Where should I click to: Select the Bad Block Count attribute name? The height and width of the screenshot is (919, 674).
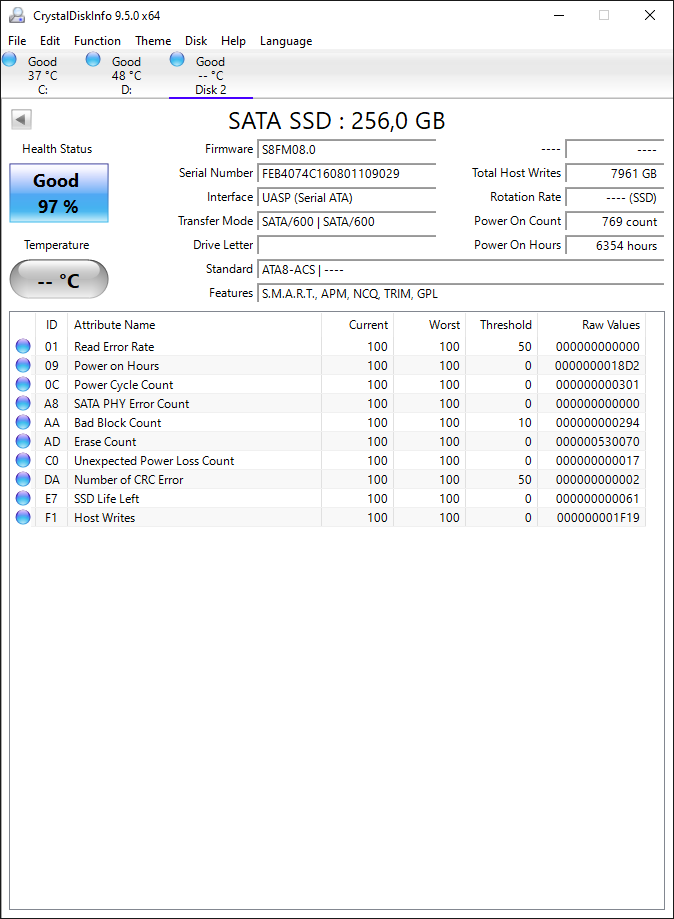(x=117, y=423)
